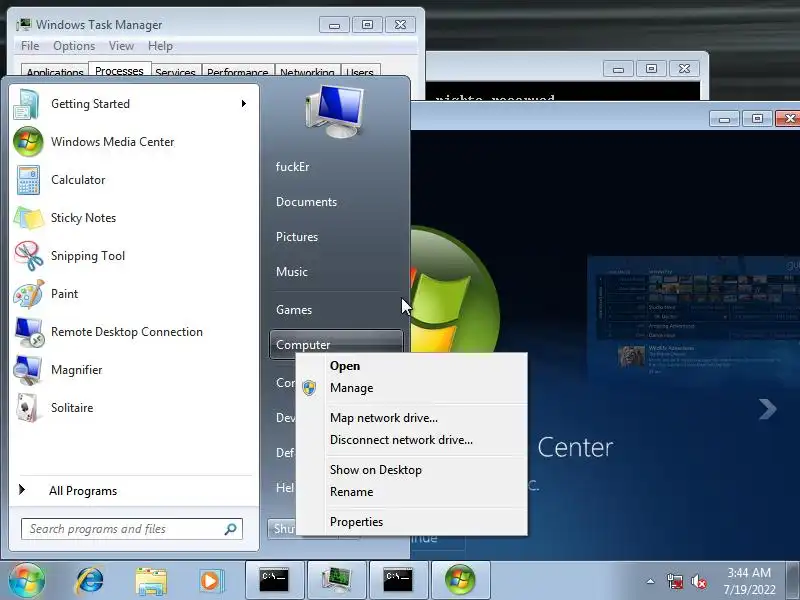
Task: Open Windows Explorer folder taskbar icon
Action: 151,581
